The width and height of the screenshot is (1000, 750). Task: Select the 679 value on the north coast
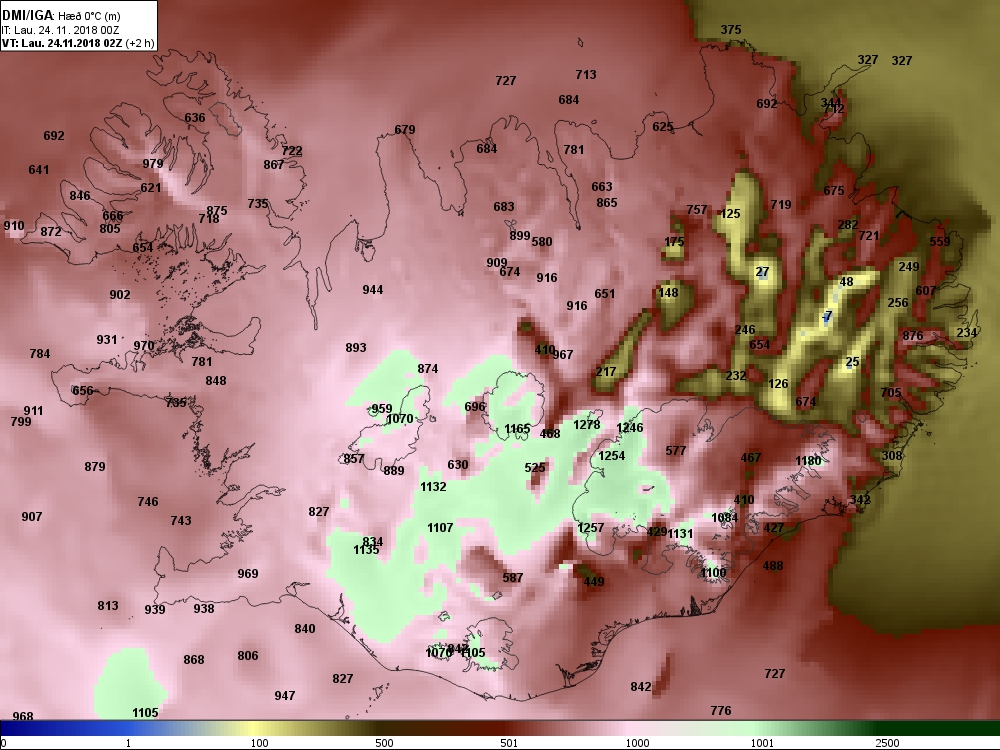tap(404, 130)
